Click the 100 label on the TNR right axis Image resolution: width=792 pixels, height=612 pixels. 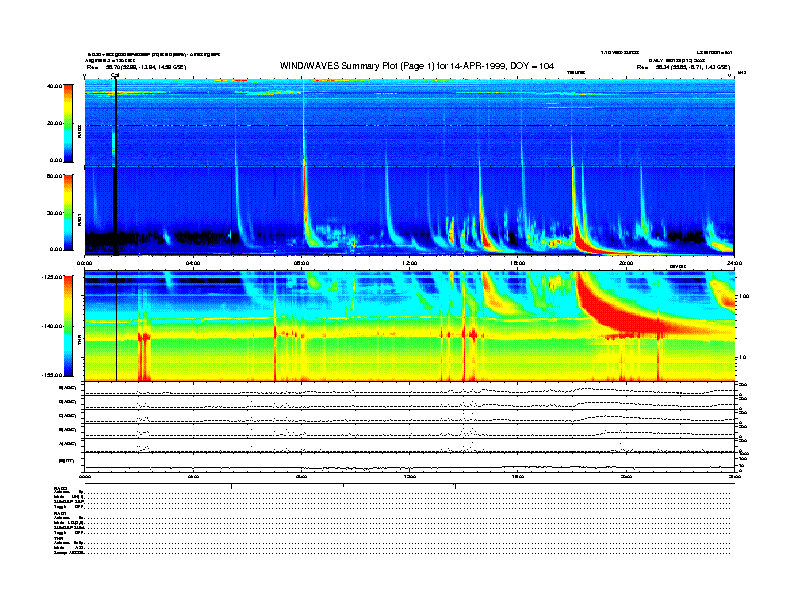[x=743, y=296]
